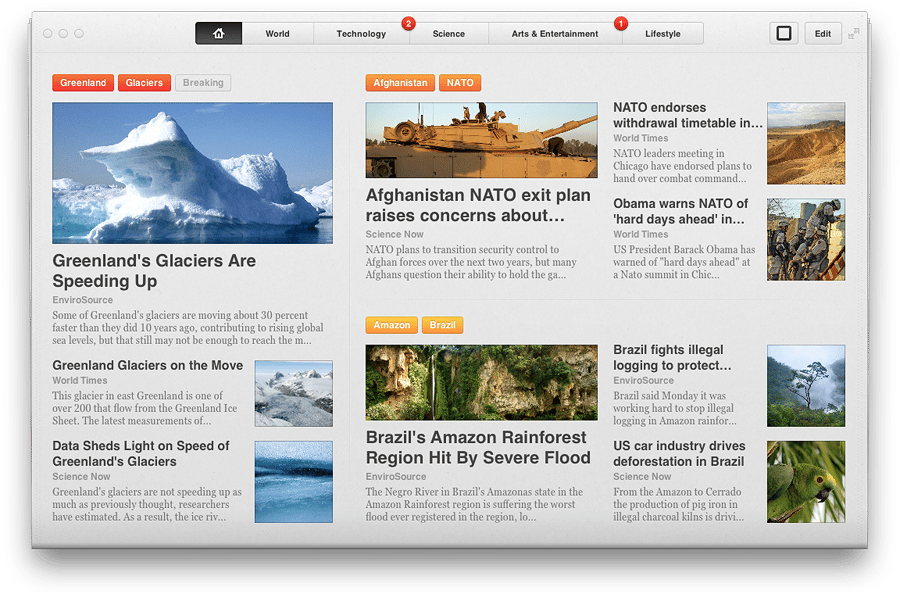Screen dimensions: 900x594
Task: Click EnviroSource under Brazil's Amazon Rainforest headline
Action: pyautogui.click(x=396, y=476)
